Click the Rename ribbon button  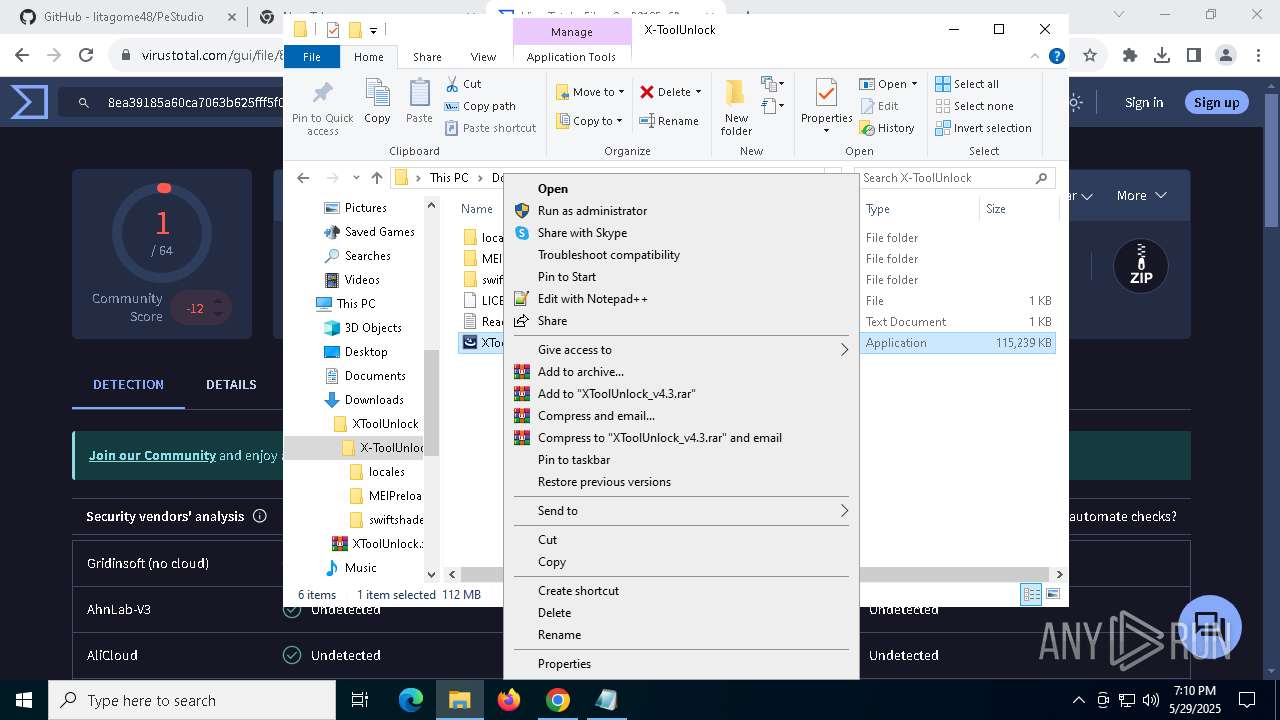(x=669, y=121)
